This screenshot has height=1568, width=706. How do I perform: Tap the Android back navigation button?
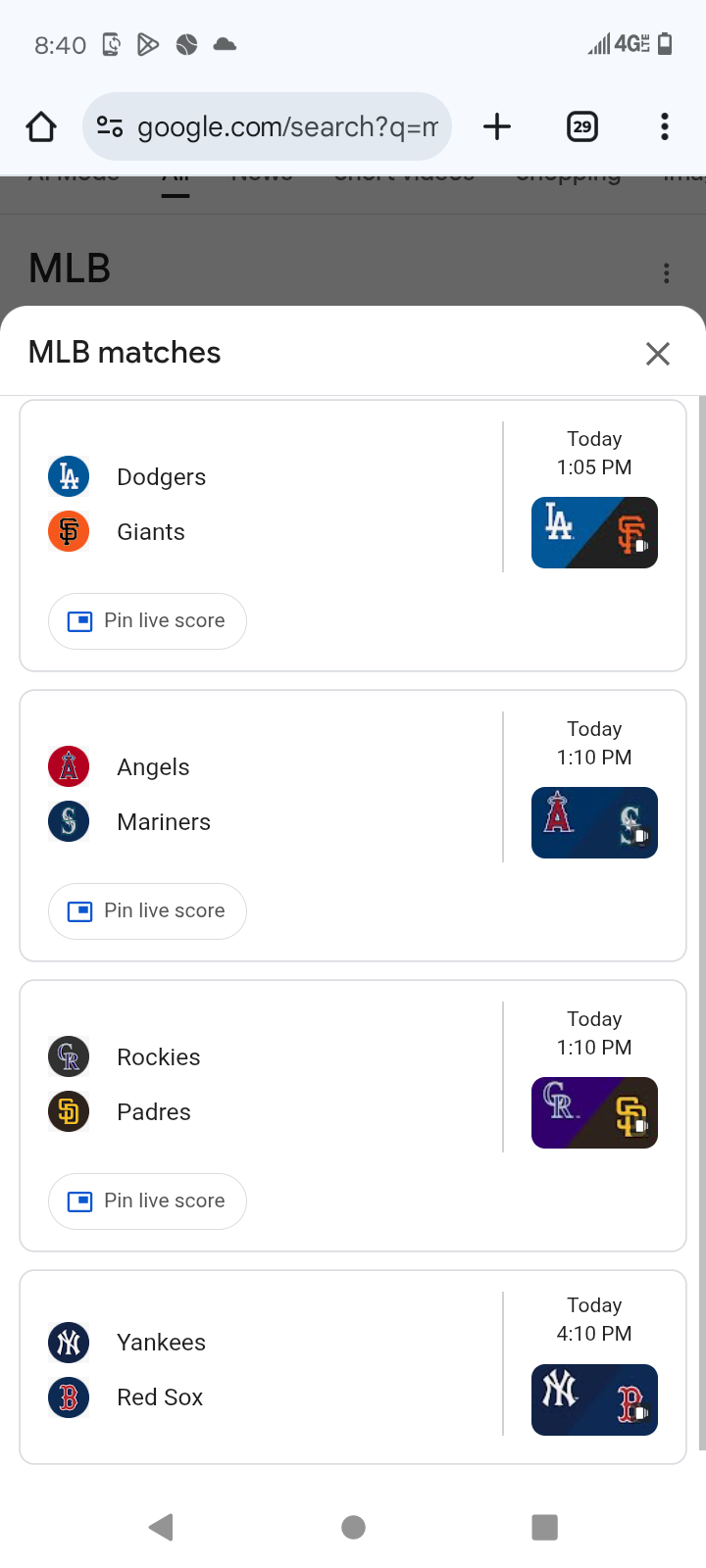coord(162,1527)
